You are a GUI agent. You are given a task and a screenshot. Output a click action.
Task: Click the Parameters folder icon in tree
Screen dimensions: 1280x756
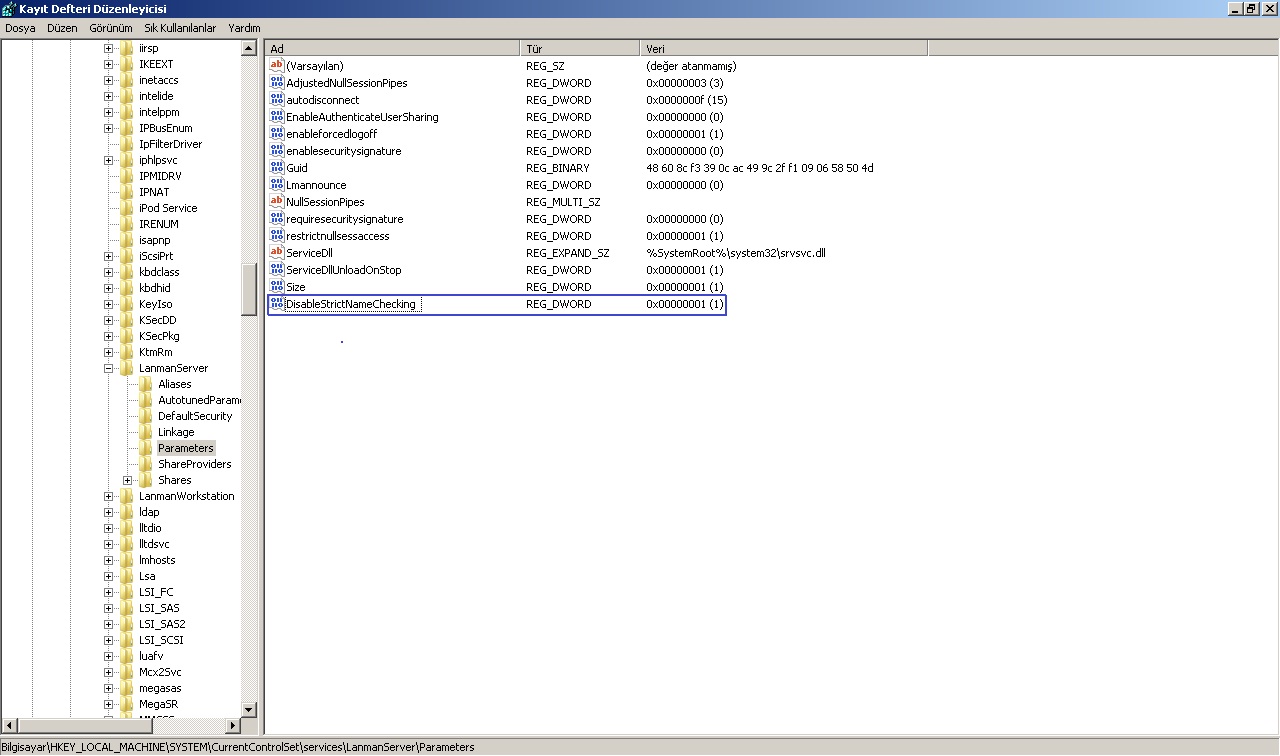coord(146,448)
